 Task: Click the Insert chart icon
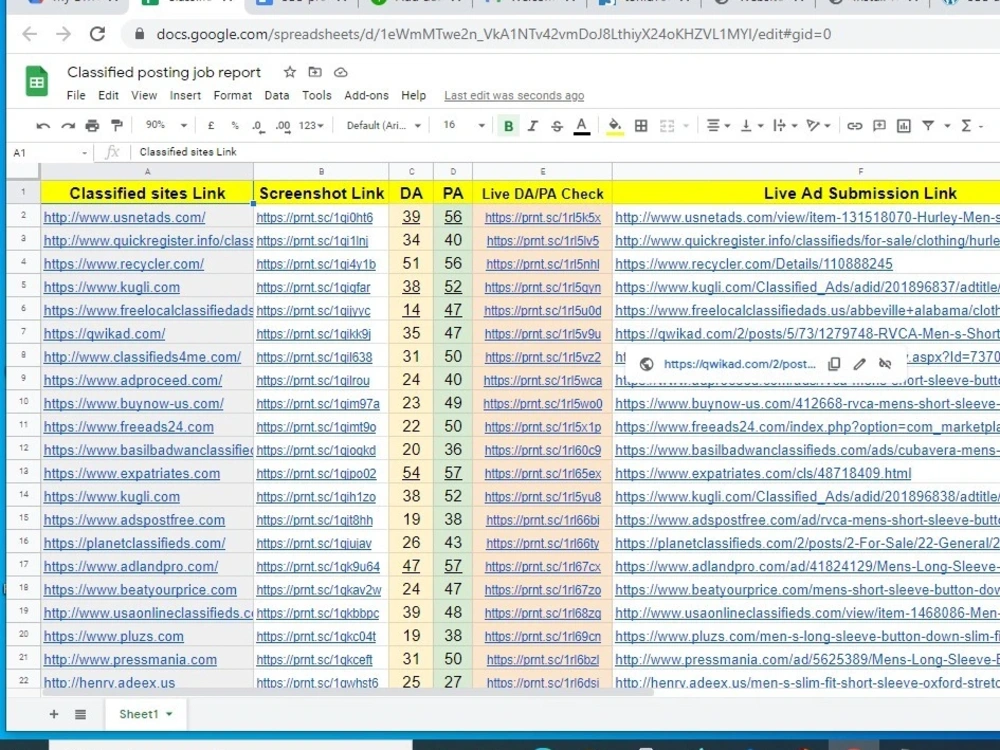[x=904, y=126]
